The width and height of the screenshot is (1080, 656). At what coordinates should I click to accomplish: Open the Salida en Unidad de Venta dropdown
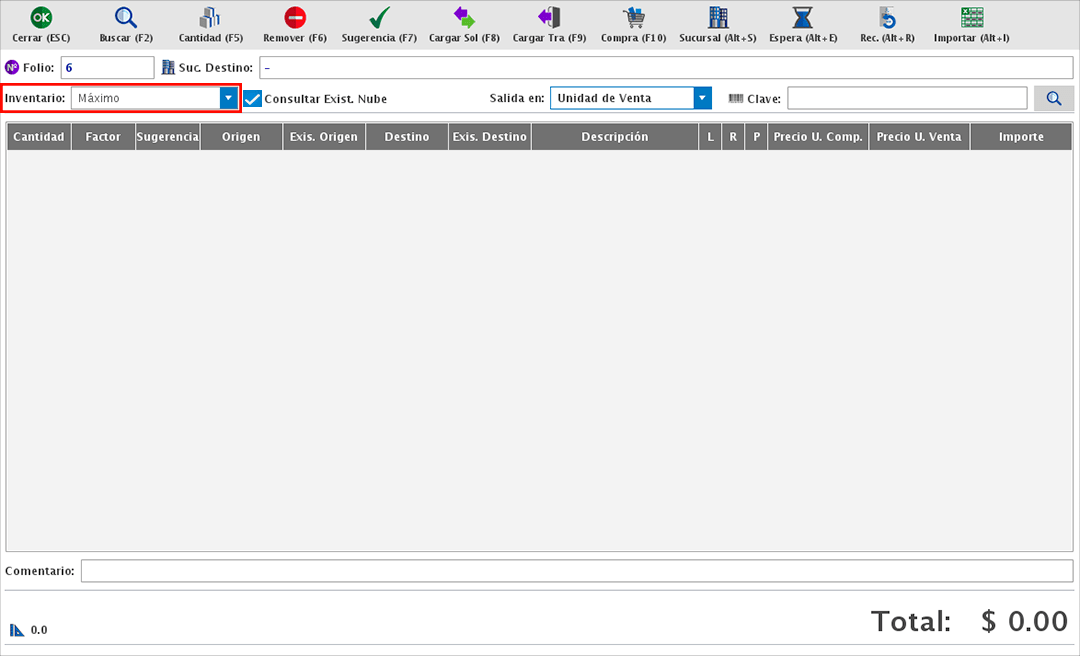pyautogui.click(x=702, y=98)
